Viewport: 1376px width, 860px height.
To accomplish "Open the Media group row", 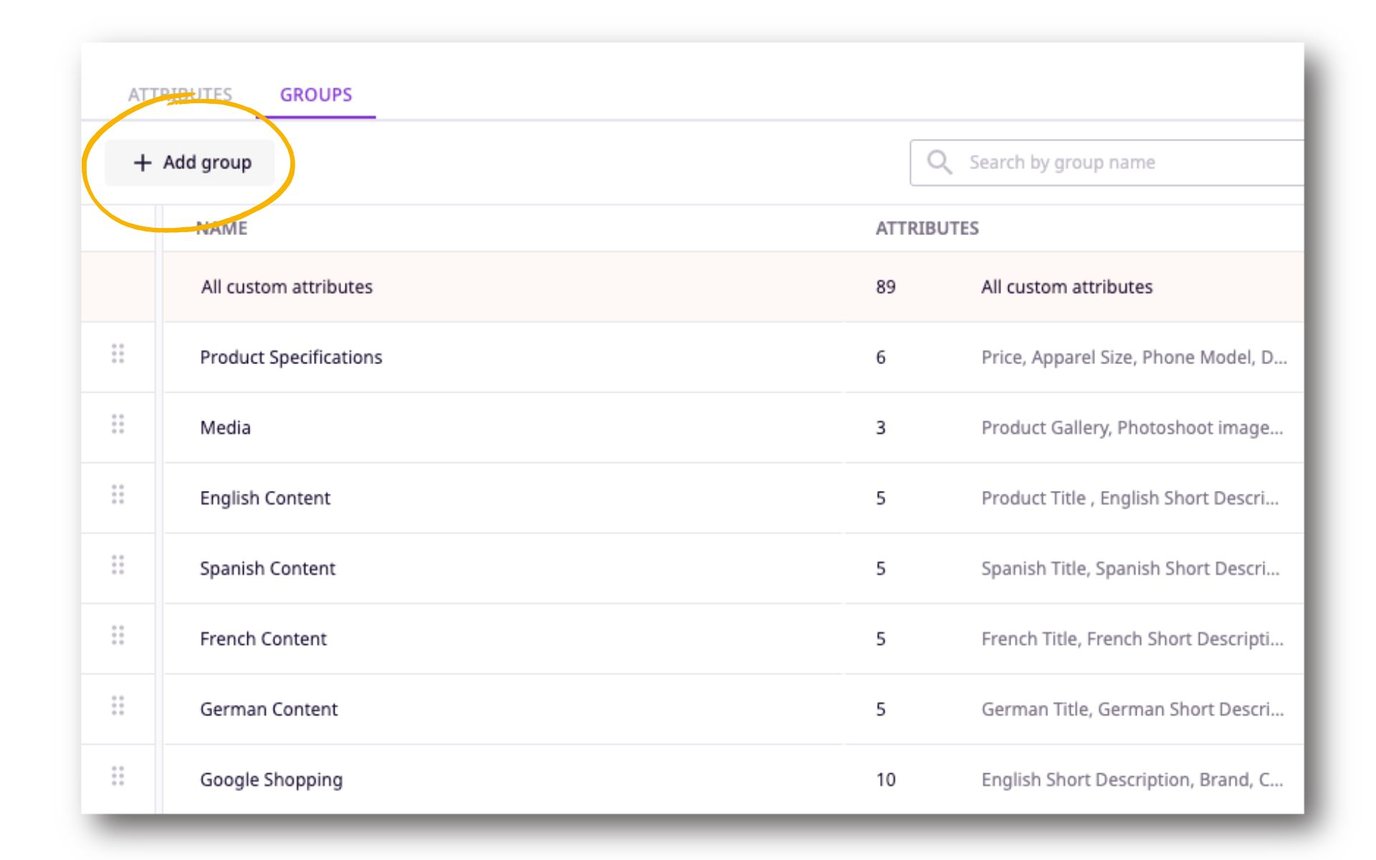I will (x=226, y=427).
